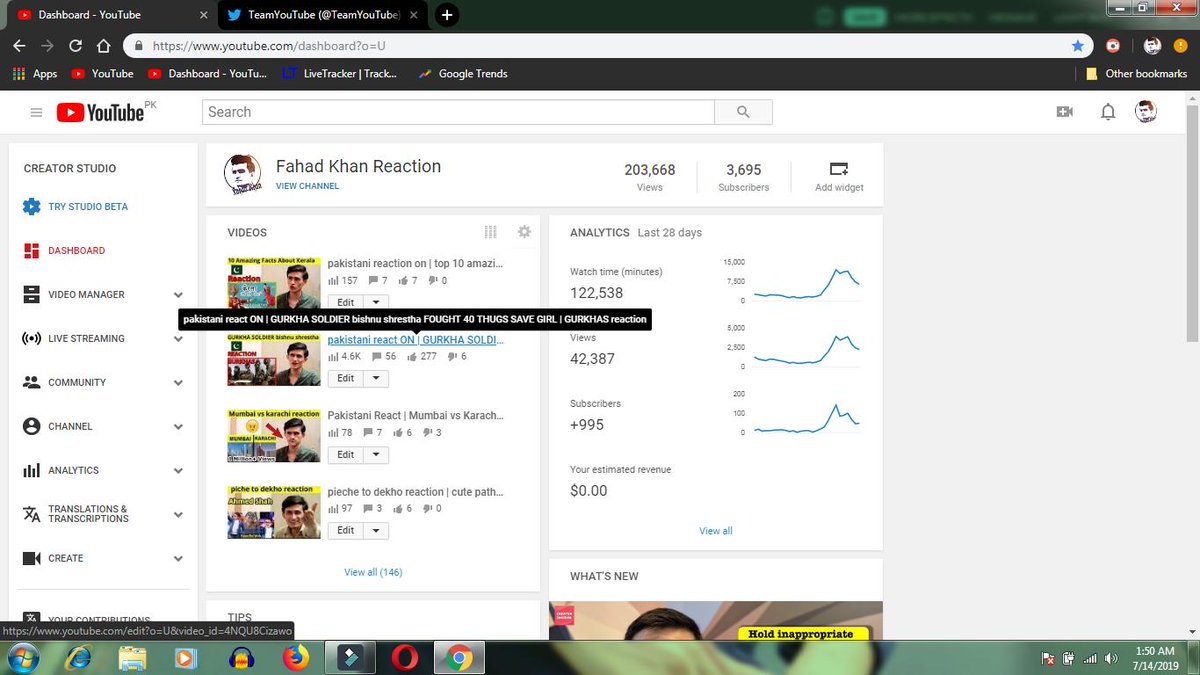Click the Fahad Khan Reaction channel avatar
The height and width of the screenshot is (675, 1200).
(243, 175)
